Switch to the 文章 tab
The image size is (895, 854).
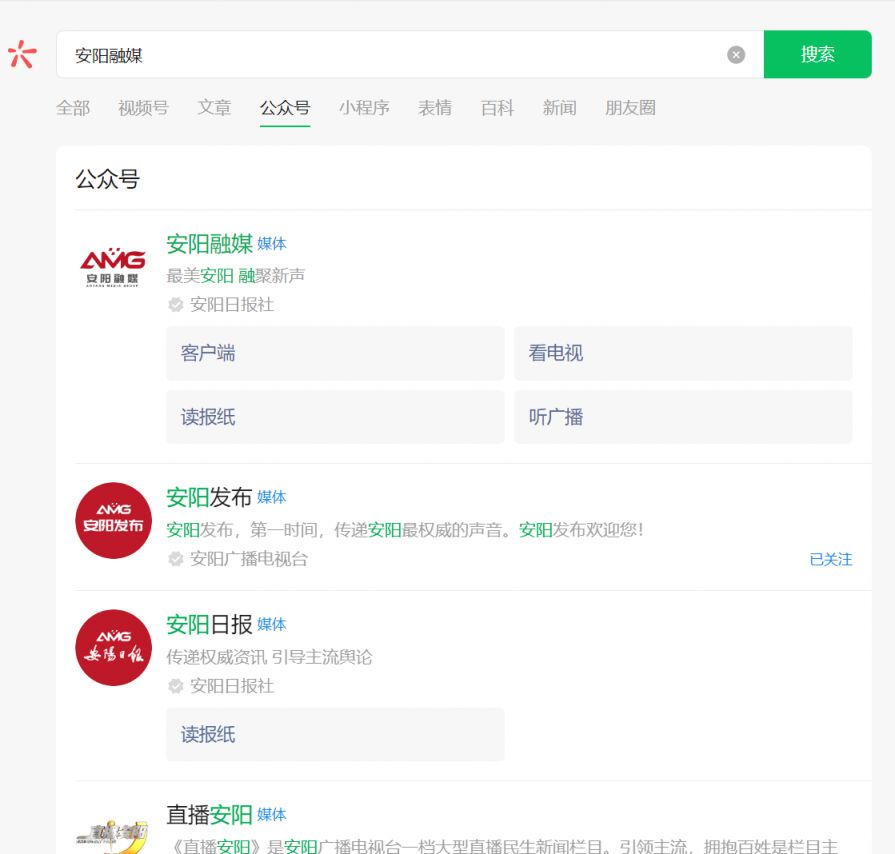[x=214, y=108]
